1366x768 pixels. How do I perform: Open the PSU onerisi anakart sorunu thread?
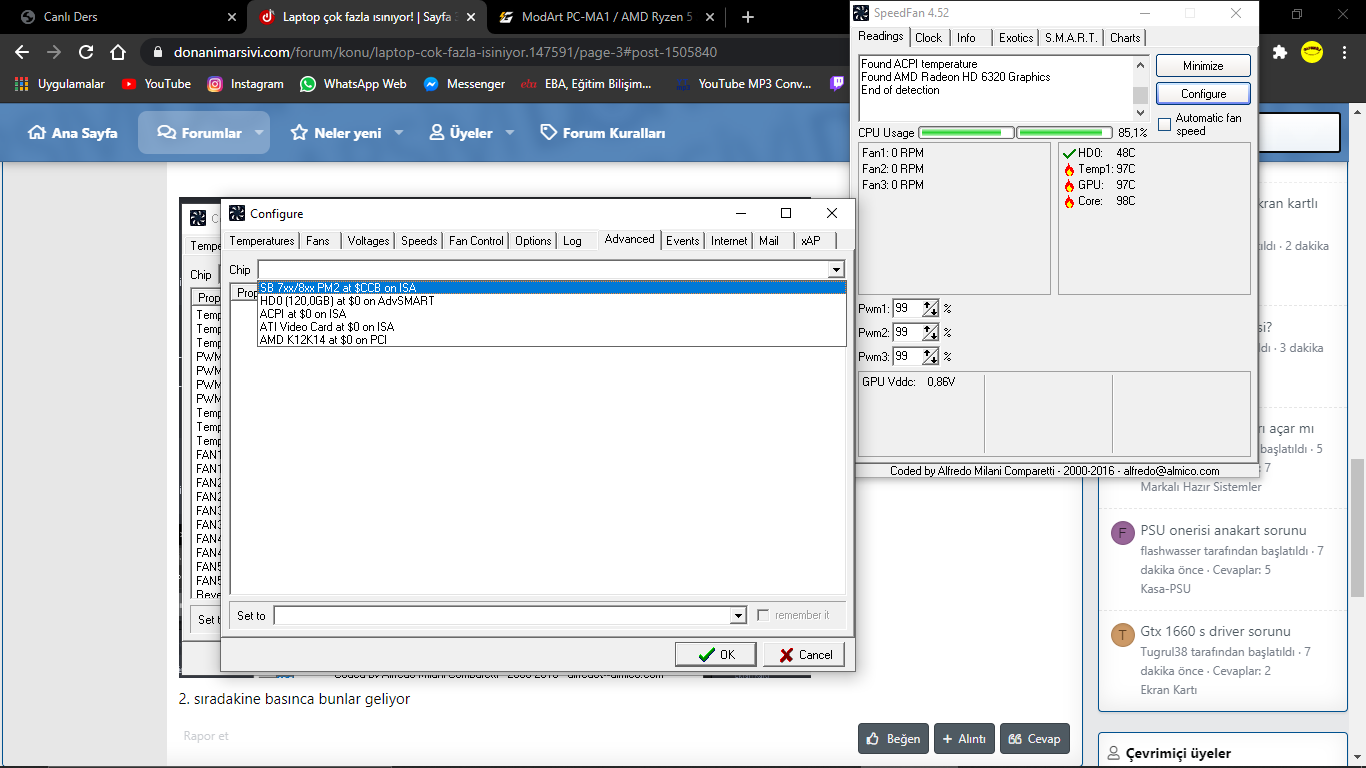(1223, 530)
